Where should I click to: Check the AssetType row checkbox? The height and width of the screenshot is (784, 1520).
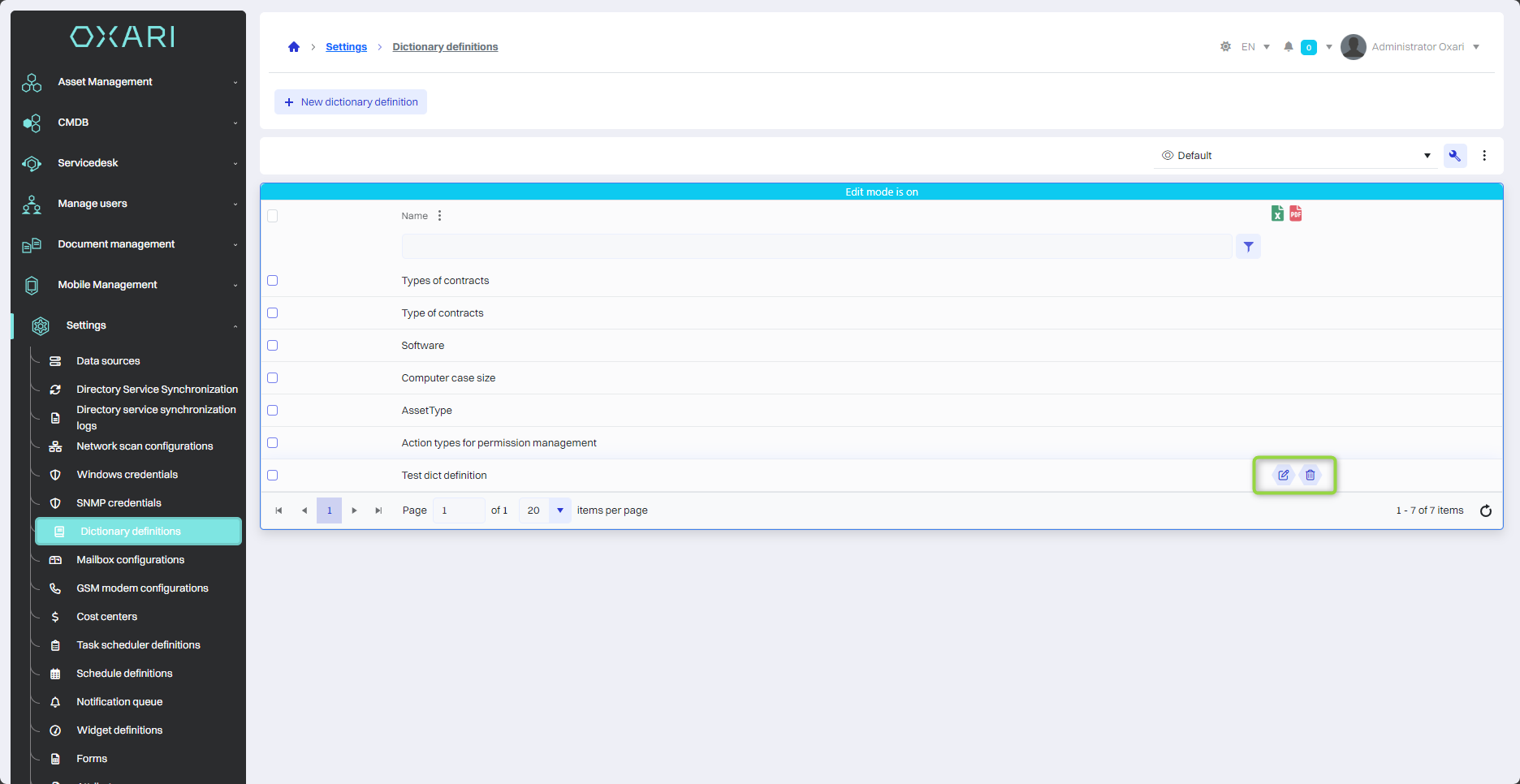pos(273,411)
